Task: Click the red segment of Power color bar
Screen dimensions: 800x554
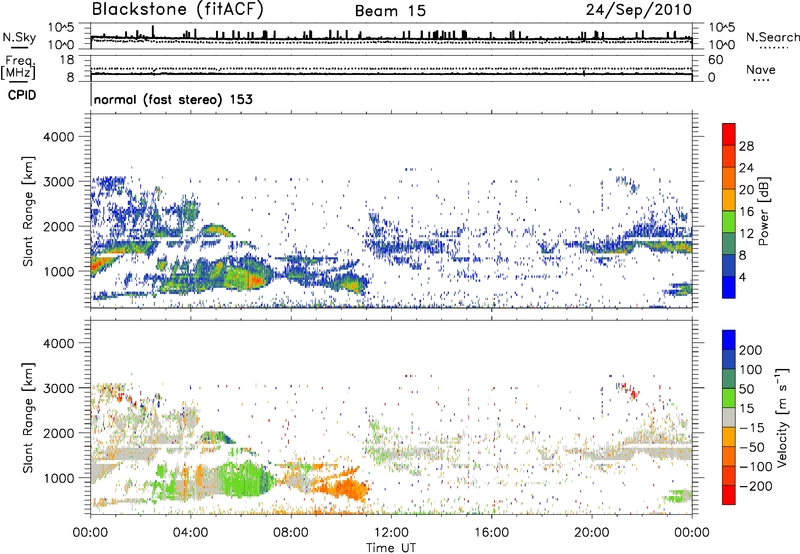Action: click(729, 134)
